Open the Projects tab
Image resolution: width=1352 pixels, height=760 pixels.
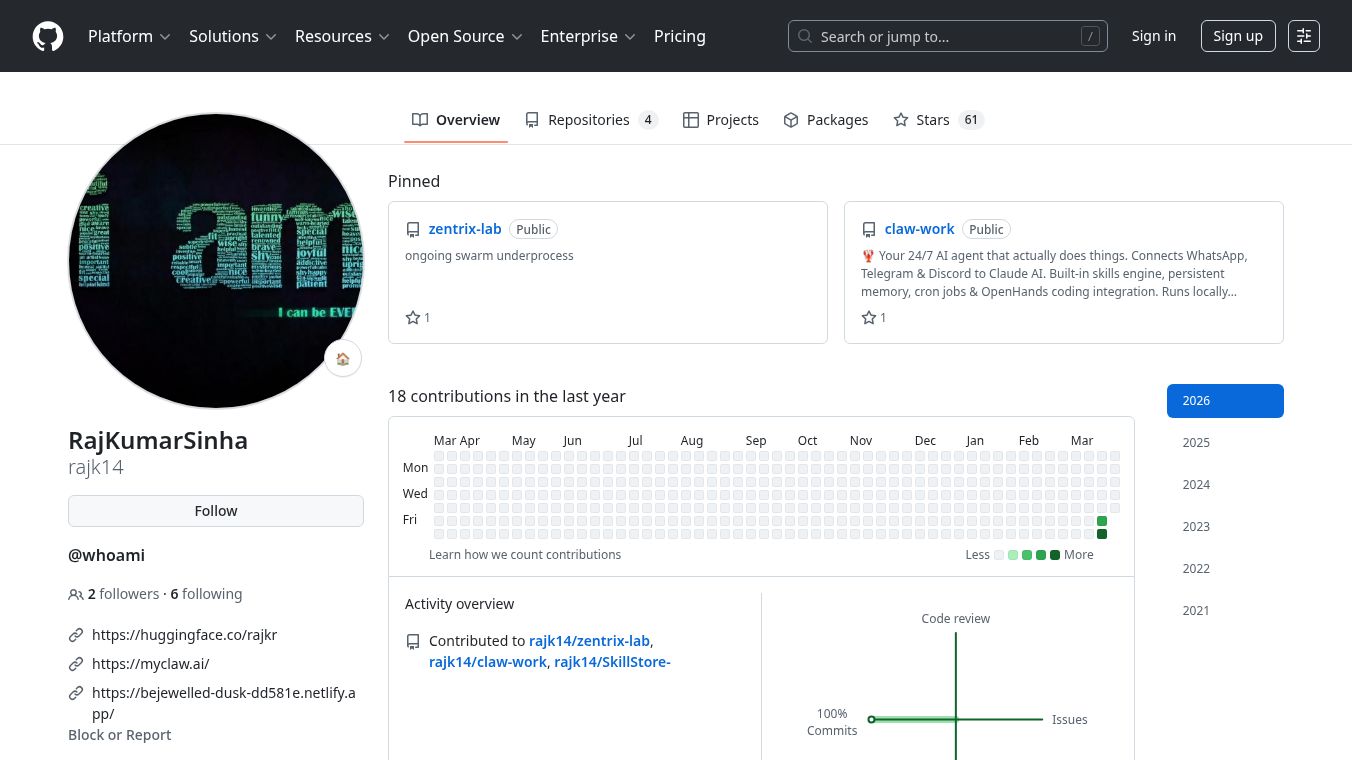[721, 120]
